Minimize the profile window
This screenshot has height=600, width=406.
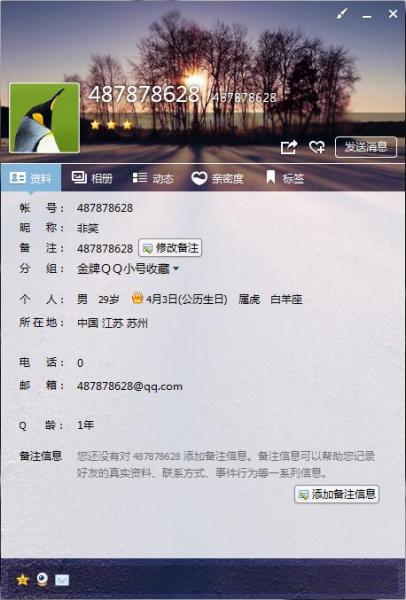367,16
